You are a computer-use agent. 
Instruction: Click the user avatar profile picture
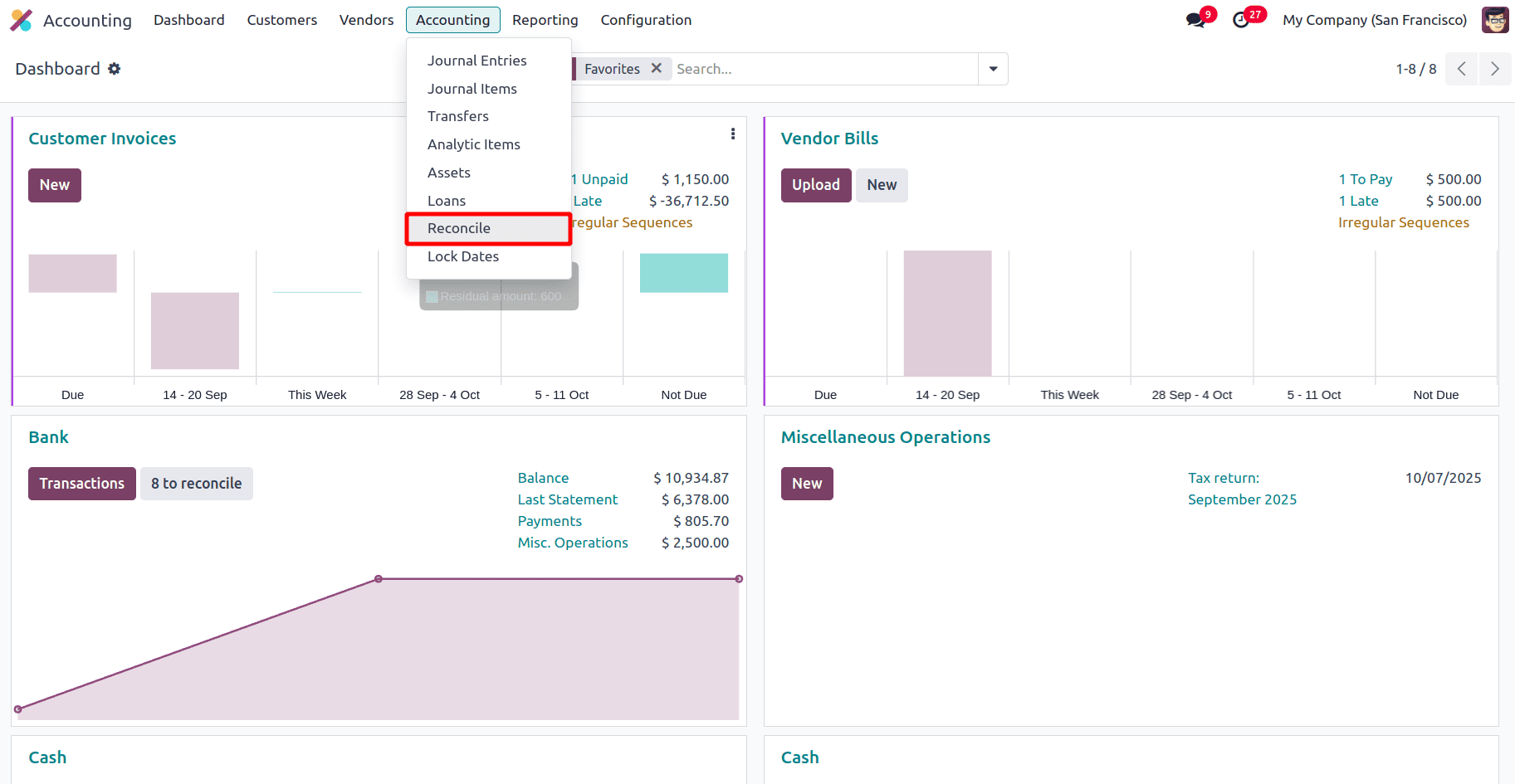tap(1495, 20)
